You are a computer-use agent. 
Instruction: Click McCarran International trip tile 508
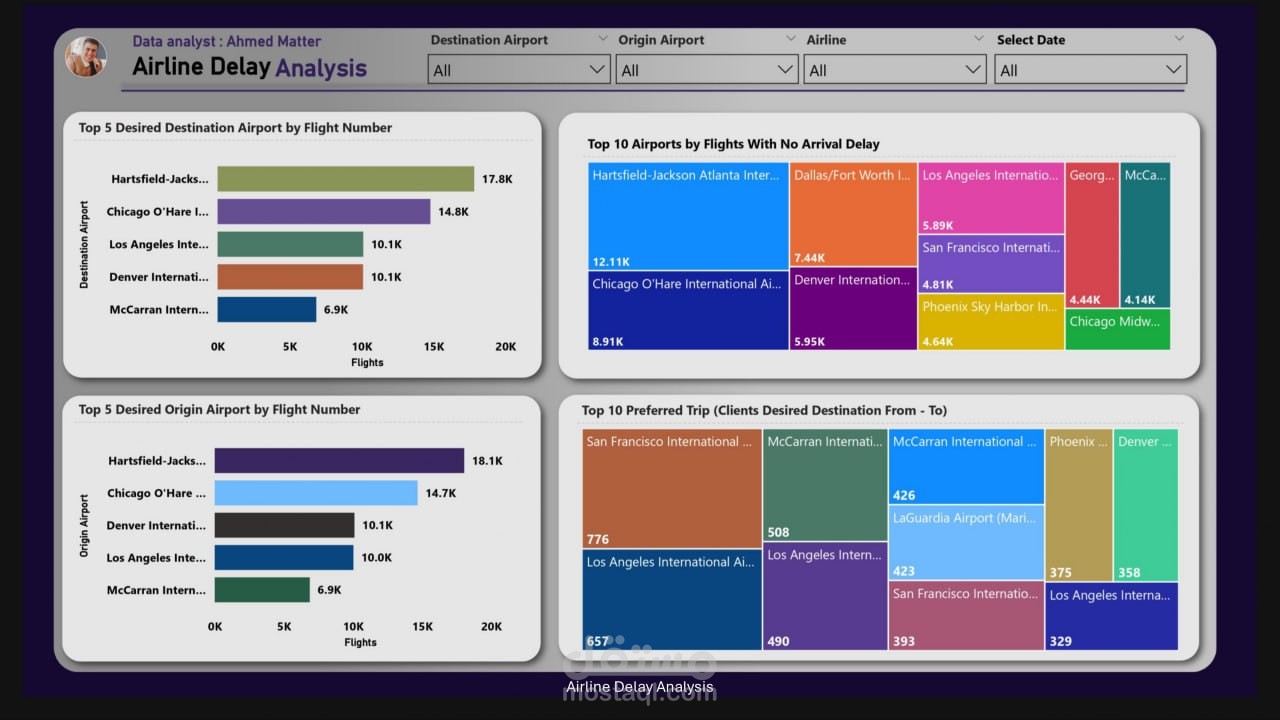[825, 485]
